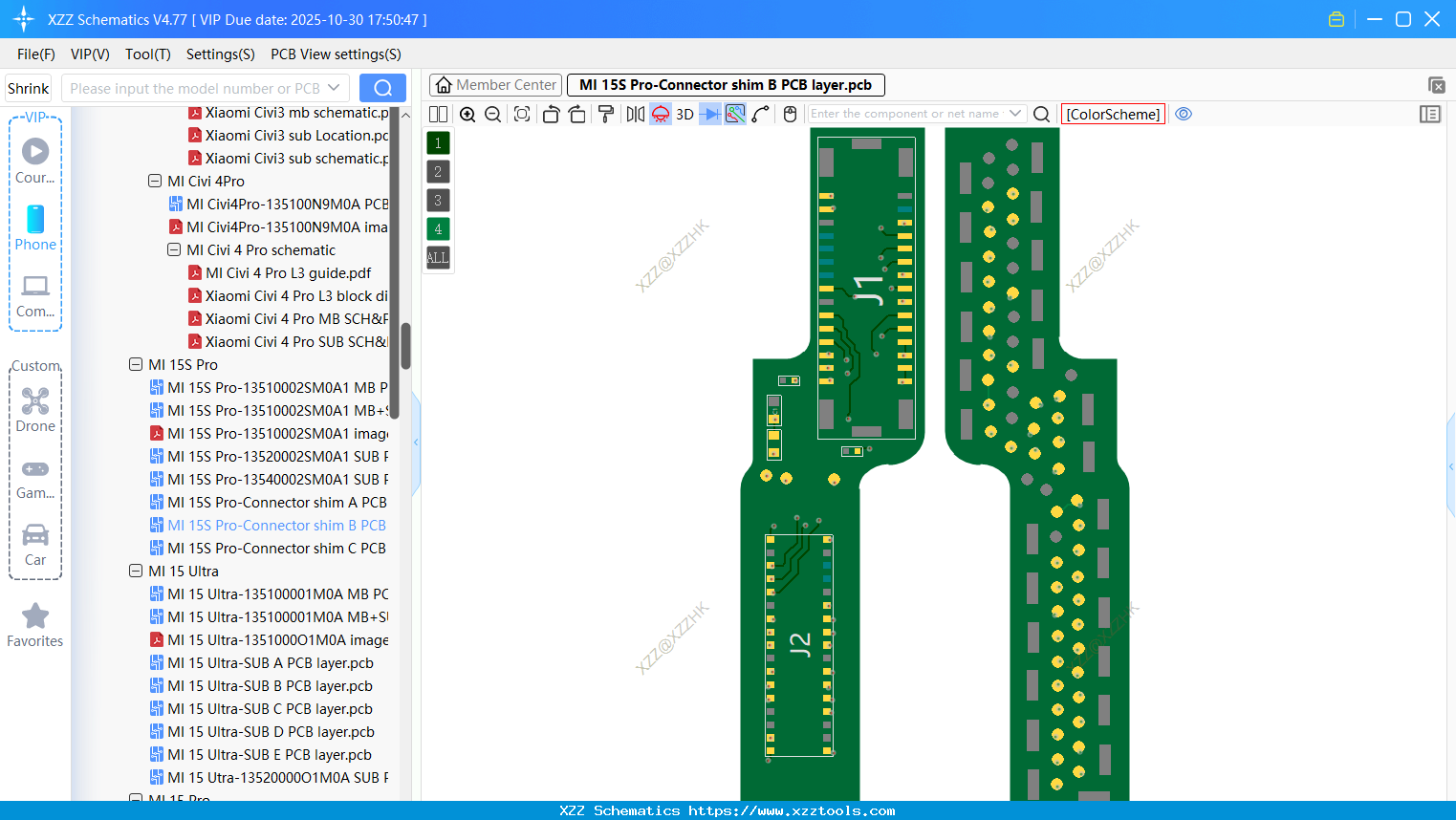Collapse the MI Civi 4Pro folder
The image size is (1456, 820).
click(x=154, y=181)
